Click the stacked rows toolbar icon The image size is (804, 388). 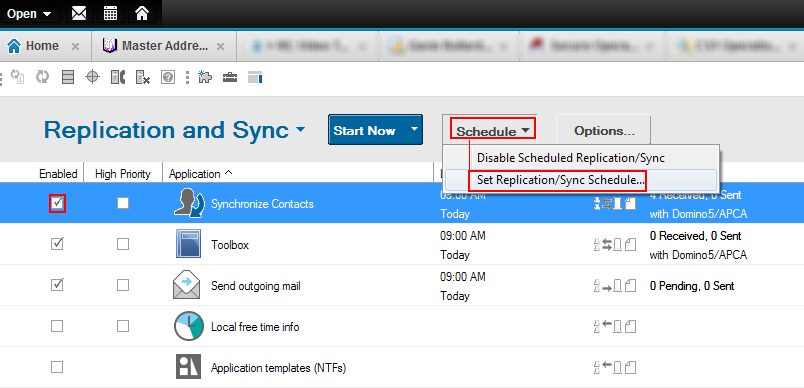[68, 77]
